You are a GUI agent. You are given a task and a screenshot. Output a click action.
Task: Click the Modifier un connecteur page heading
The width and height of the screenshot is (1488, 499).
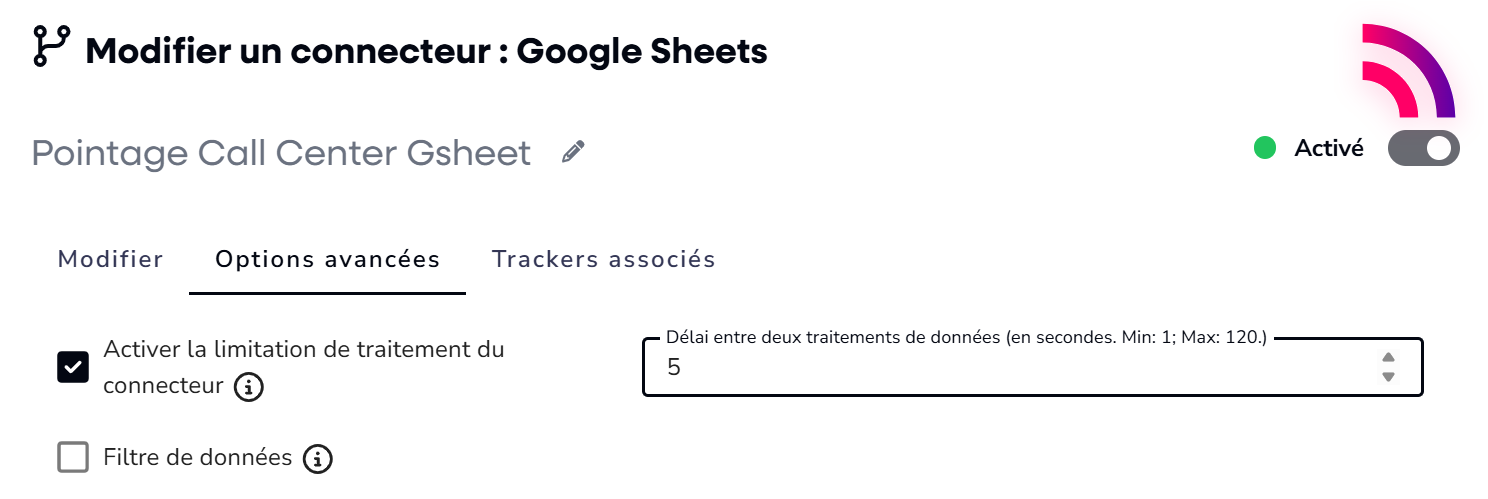click(x=427, y=50)
